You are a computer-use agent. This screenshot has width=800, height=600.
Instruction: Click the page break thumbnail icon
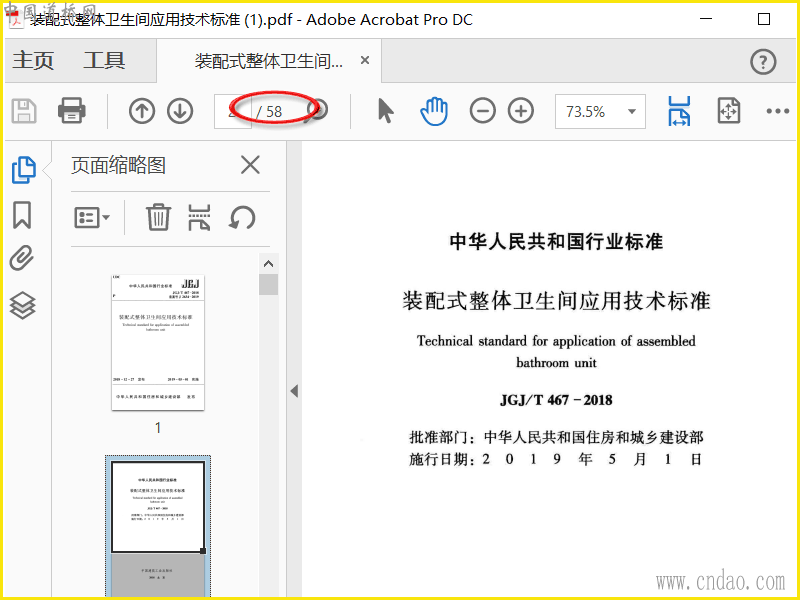click(x=199, y=218)
